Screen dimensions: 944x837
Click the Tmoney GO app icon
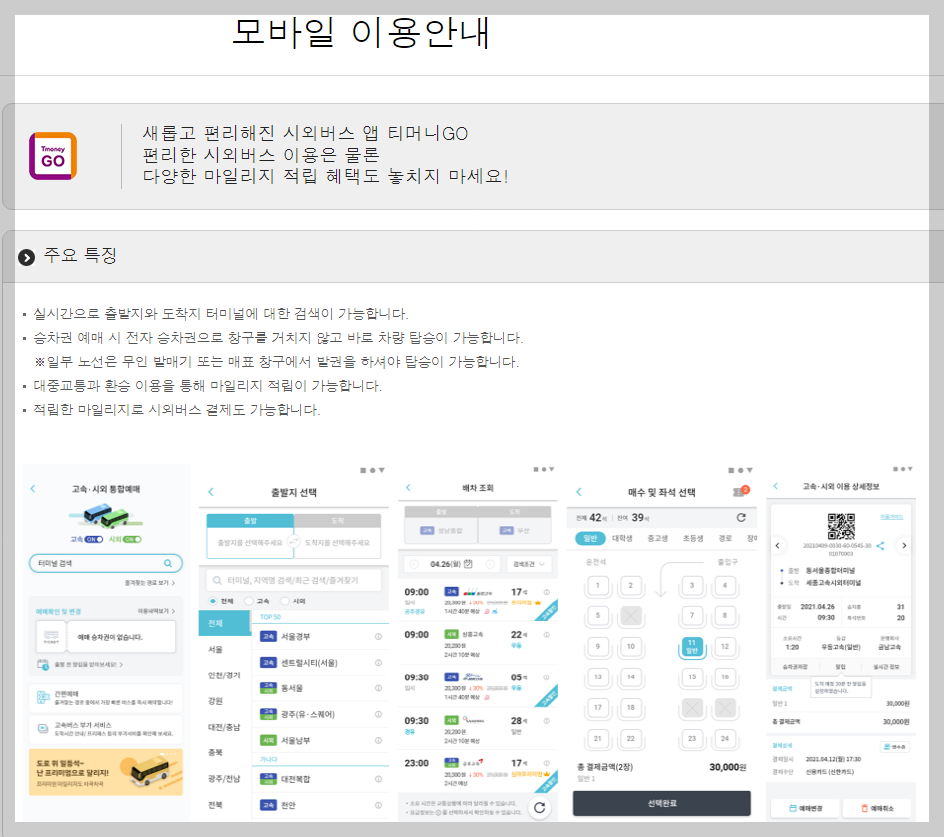[x=53, y=156]
